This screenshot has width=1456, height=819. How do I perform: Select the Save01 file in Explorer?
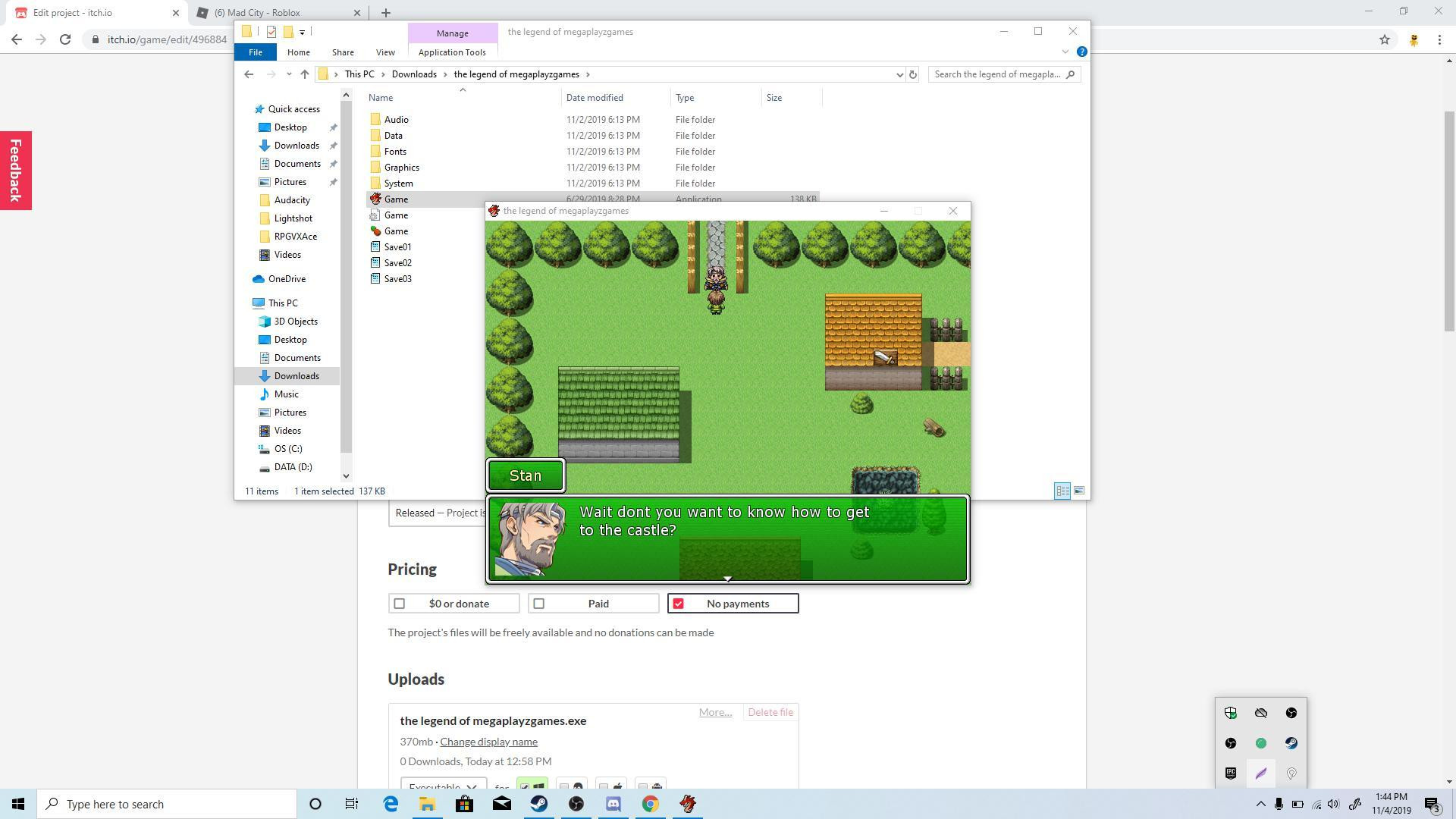[x=397, y=247]
